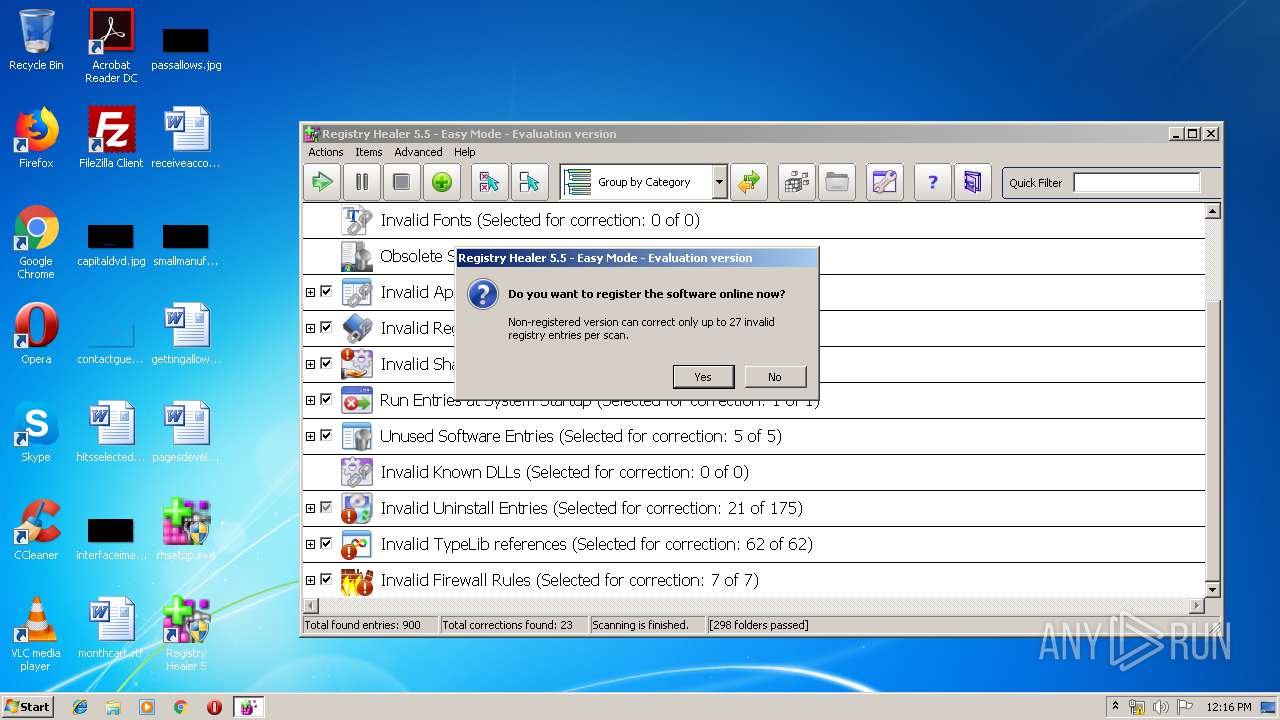Expand the Run Entries at System Startup node
Viewport: 1280px width, 720px height.
tap(310, 400)
